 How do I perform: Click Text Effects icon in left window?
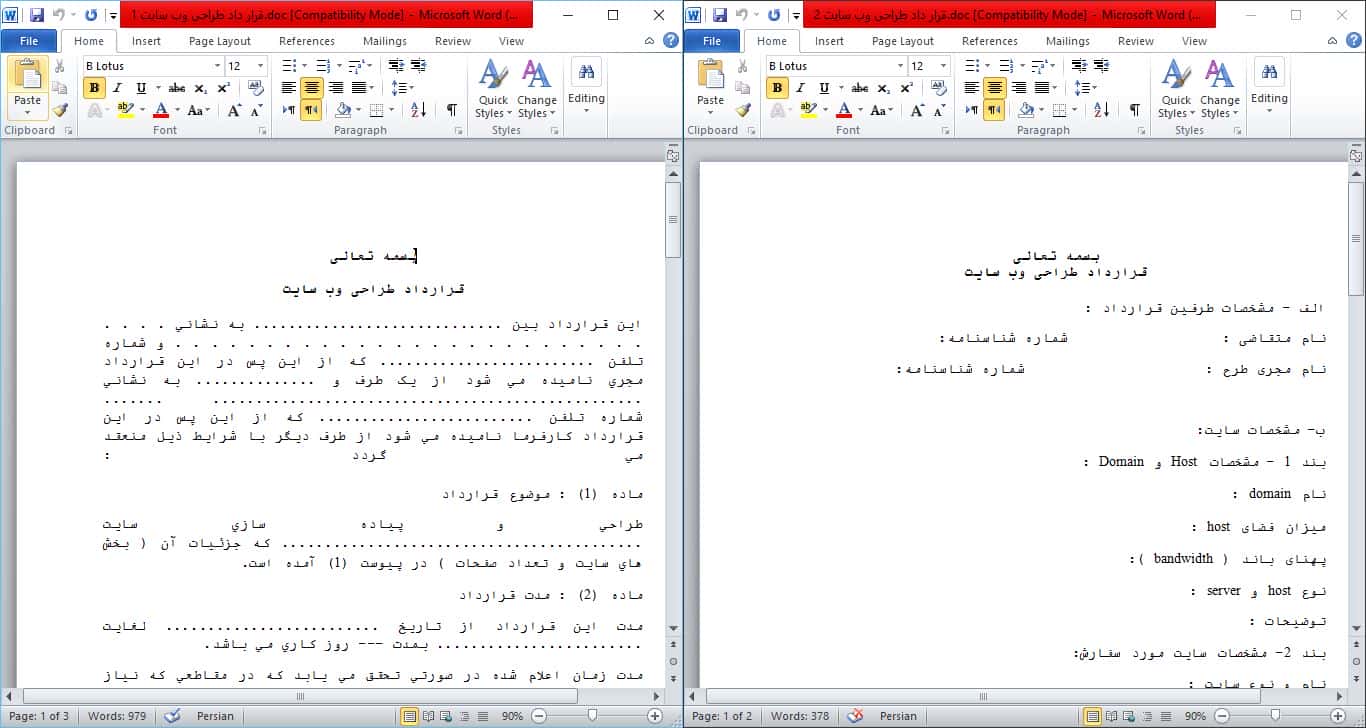[96, 110]
